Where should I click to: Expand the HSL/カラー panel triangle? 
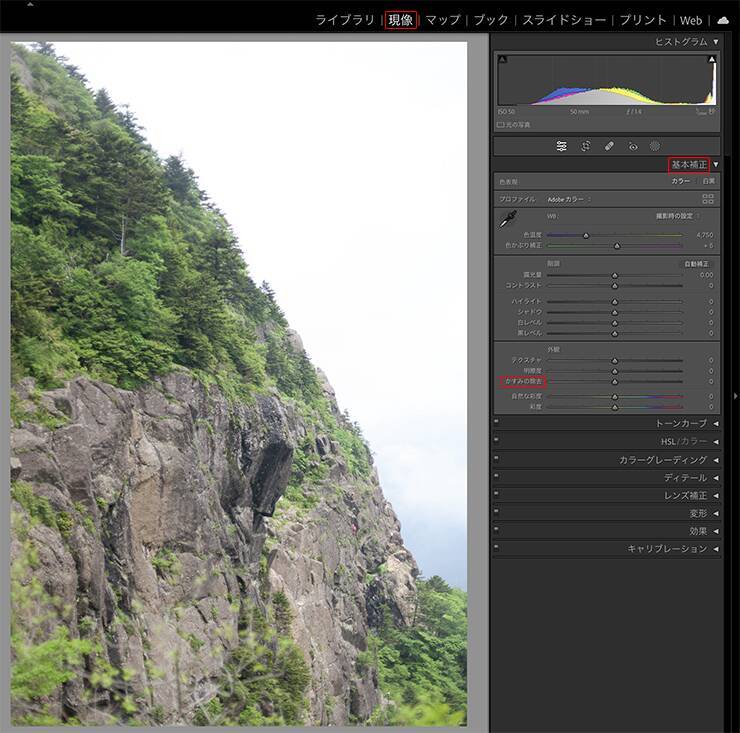coord(716,442)
